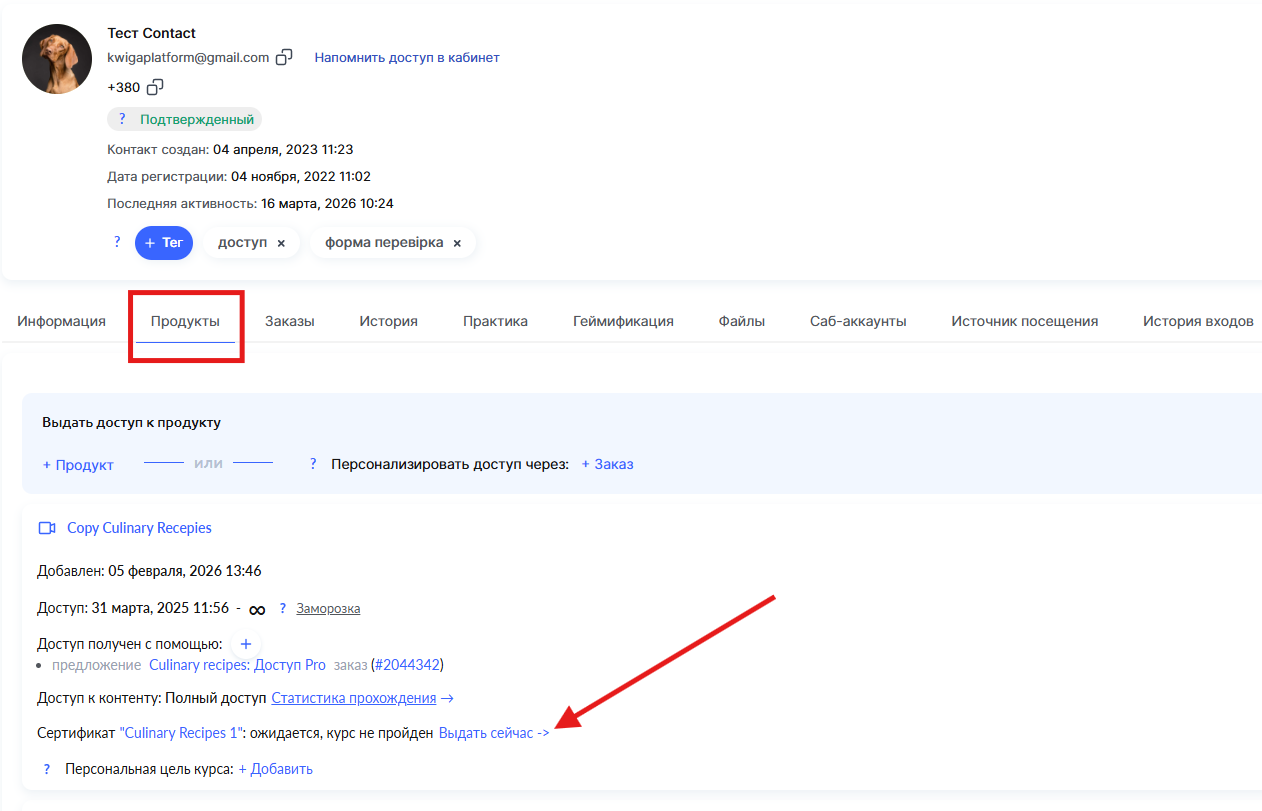Click the доступ tag label

coord(243,243)
